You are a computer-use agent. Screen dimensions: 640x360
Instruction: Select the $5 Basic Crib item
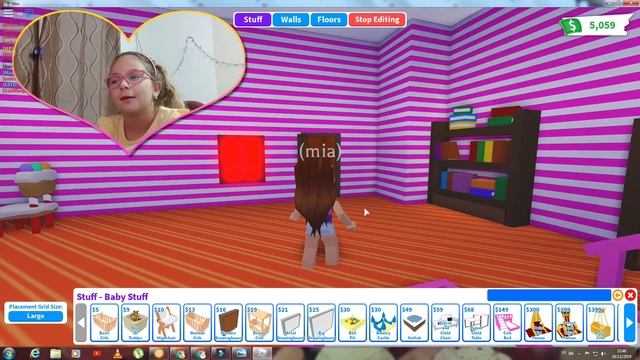[104, 322]
